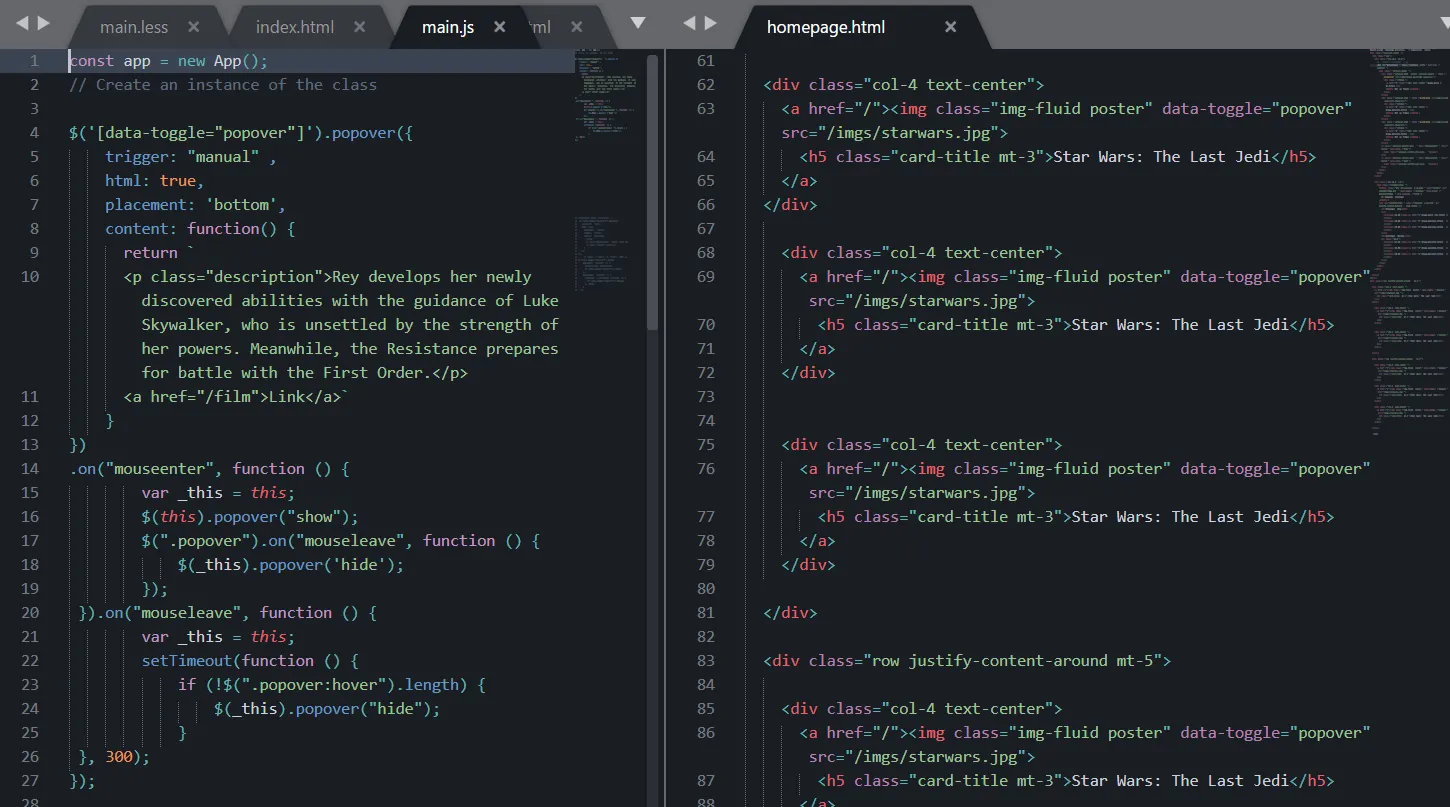
Task: Click the line "placement: 'bottom',"
Action: (196, 205)
